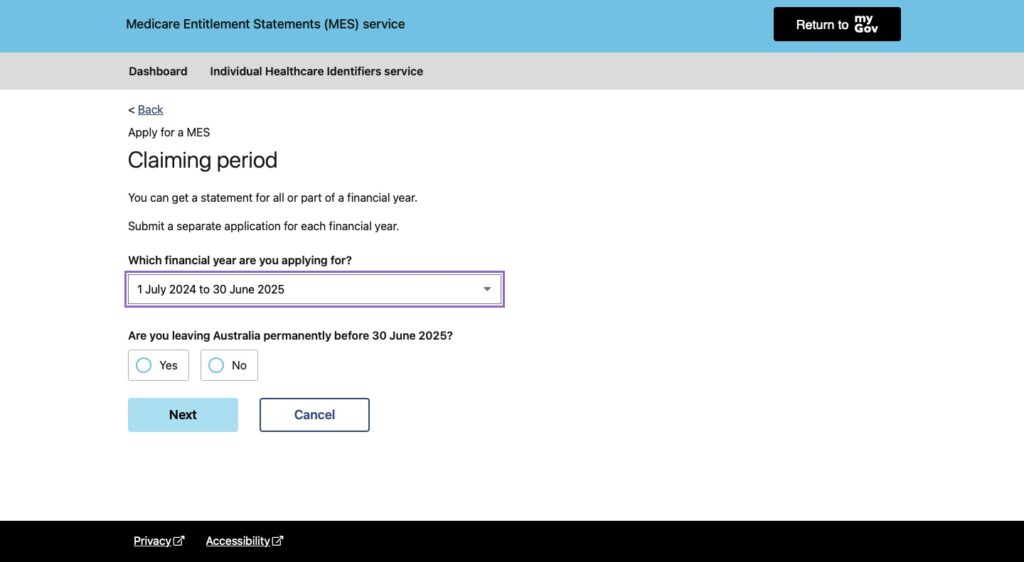Click the Next button

point(183,414)
